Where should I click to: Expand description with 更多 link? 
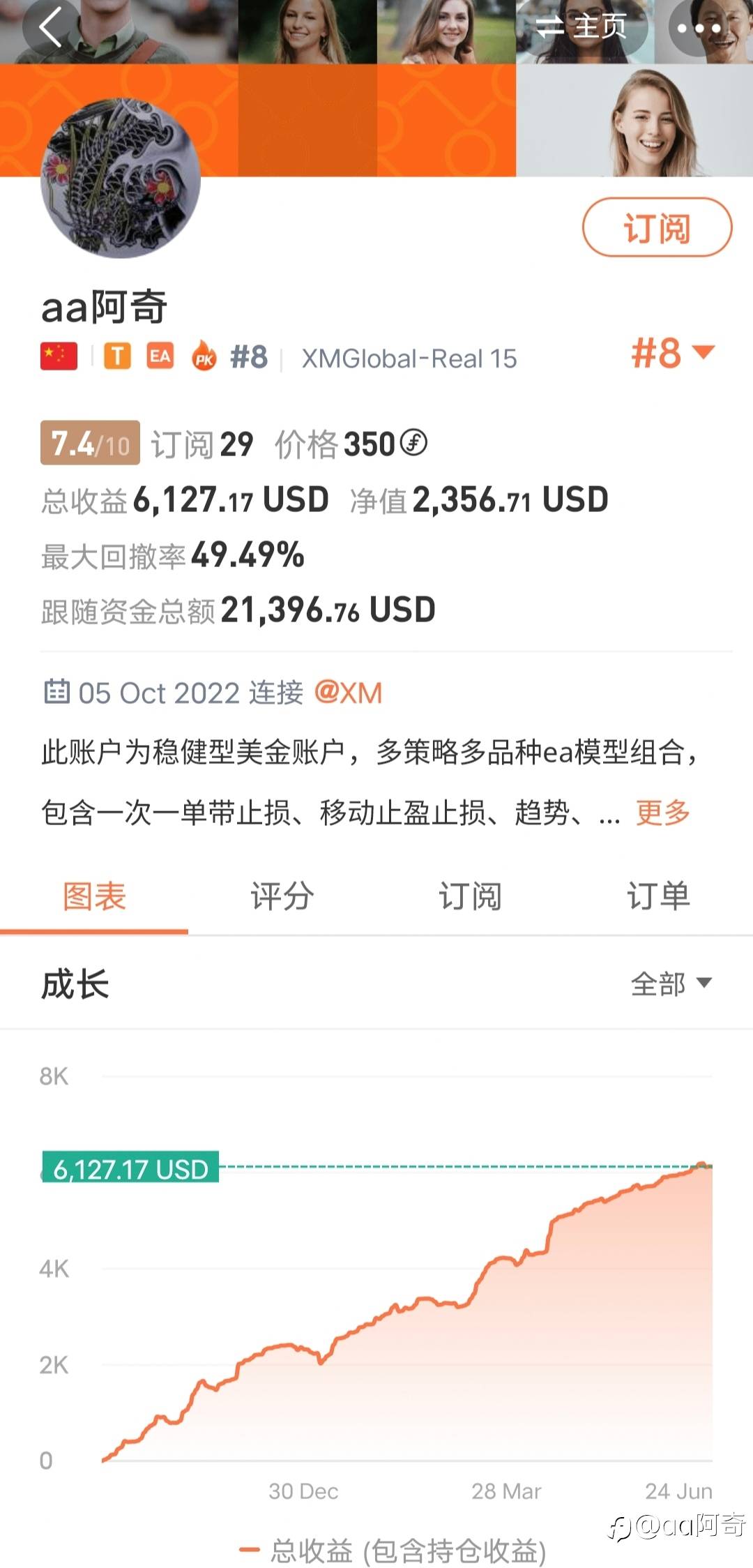[662, 813]
